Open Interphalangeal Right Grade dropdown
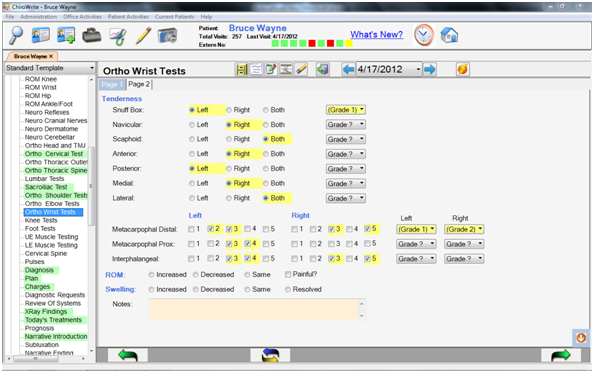Viewport: 594px width, 373px height. 464,259
